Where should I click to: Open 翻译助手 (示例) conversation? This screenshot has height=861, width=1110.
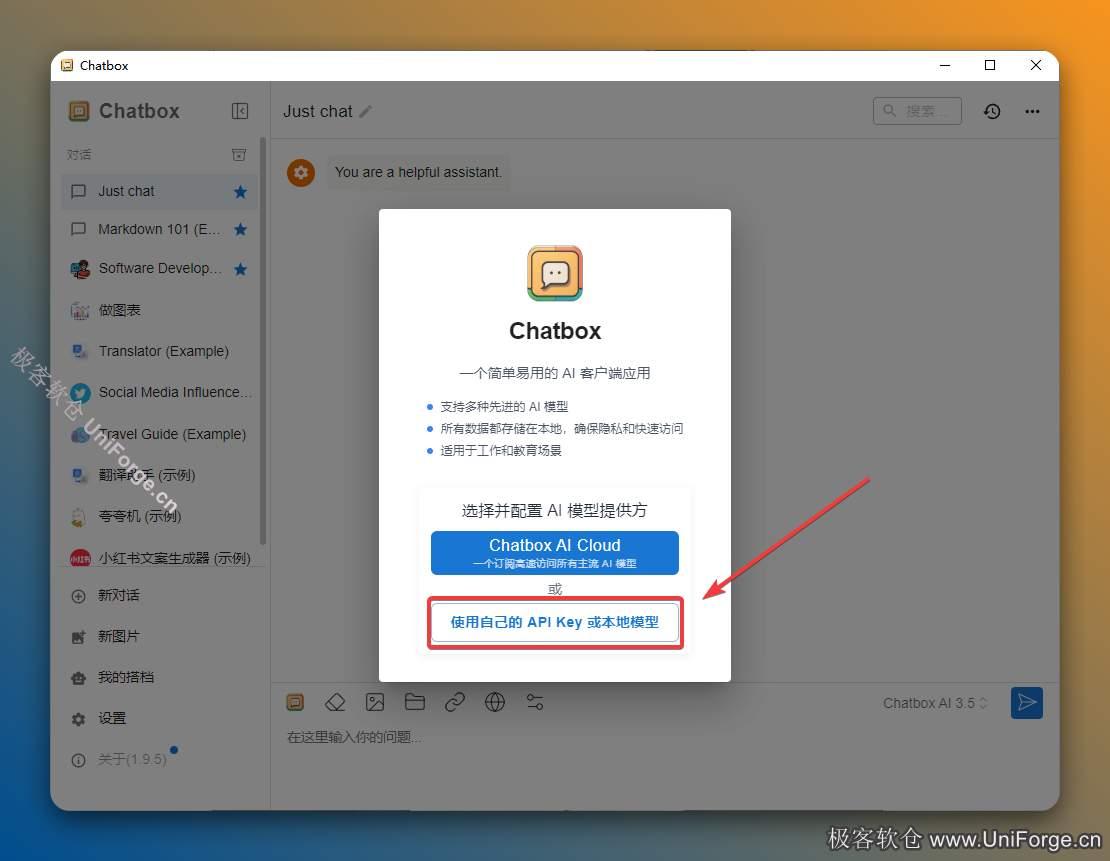[x=160, y=475]
